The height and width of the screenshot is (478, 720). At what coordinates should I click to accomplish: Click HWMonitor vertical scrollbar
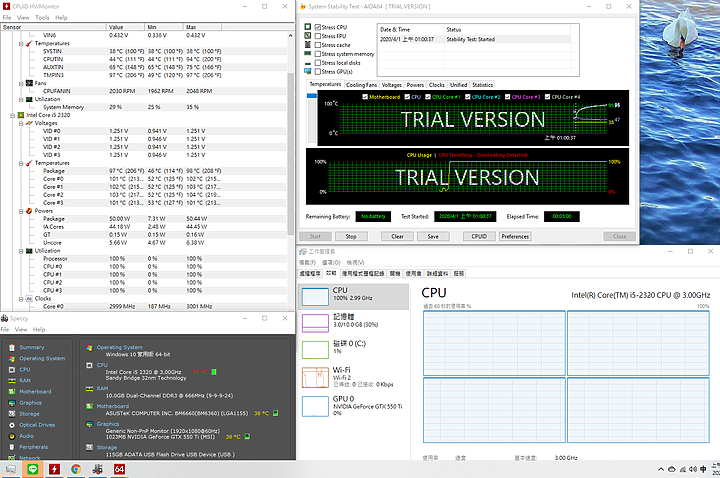click(290, 154)
